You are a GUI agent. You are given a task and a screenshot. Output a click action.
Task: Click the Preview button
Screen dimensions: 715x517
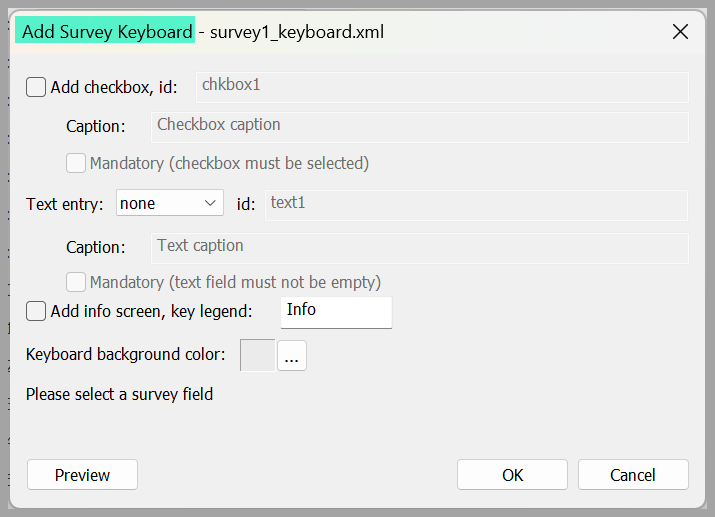point(83,475)
